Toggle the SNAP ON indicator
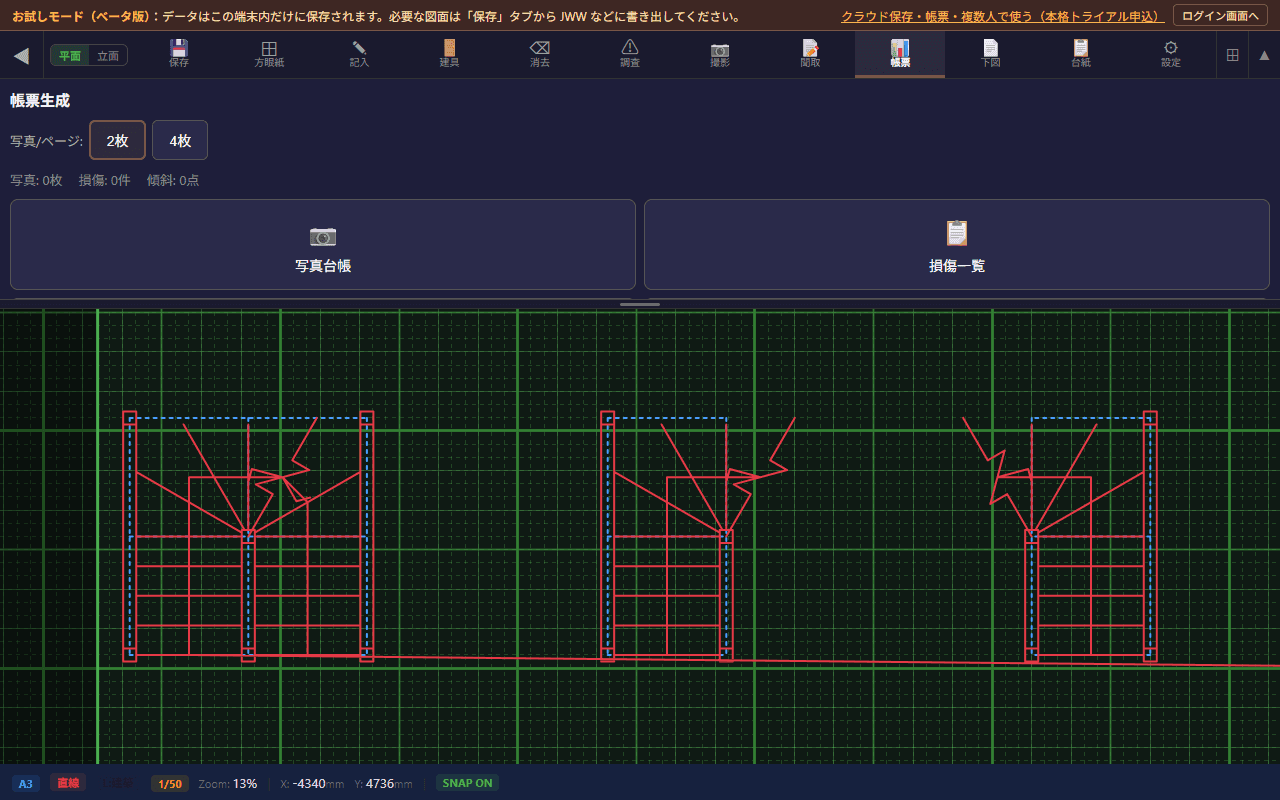 (467, 783)
